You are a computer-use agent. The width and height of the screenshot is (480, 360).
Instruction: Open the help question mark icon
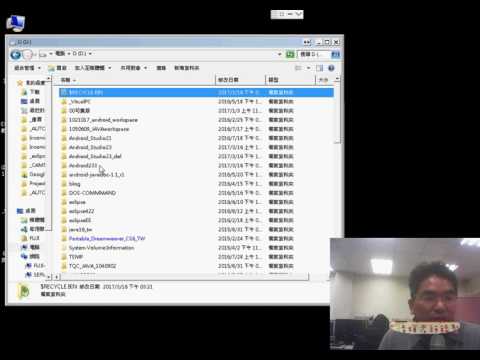point(331,68)
